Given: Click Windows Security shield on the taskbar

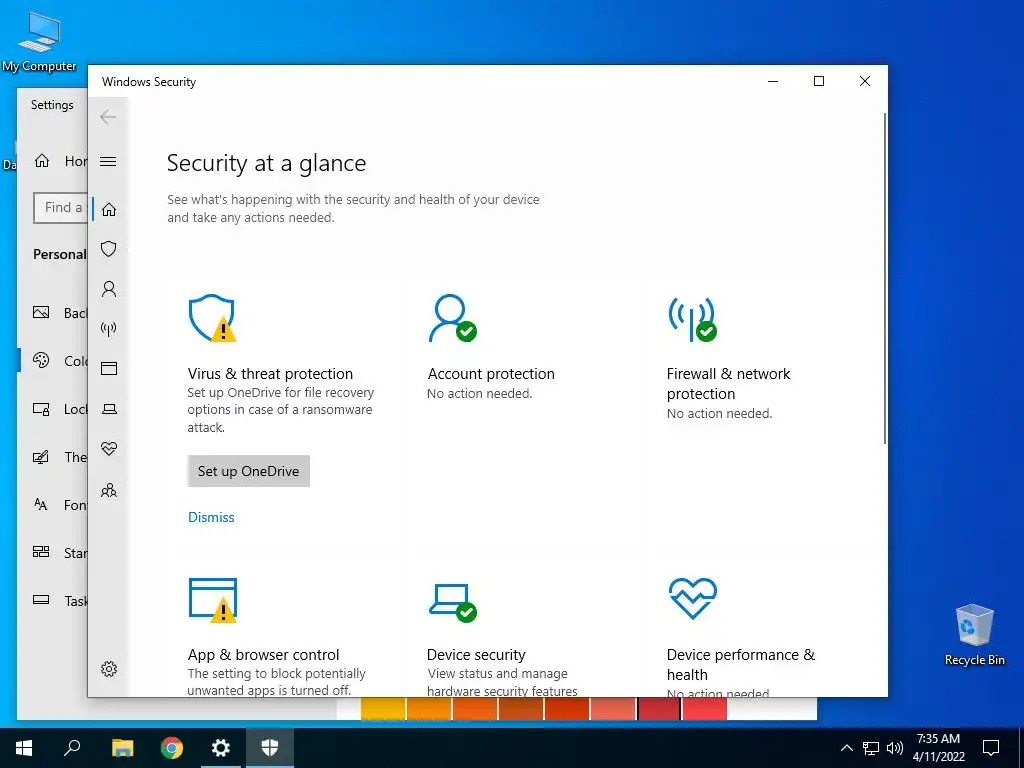Looking at the screenshot, I should 270,748.
